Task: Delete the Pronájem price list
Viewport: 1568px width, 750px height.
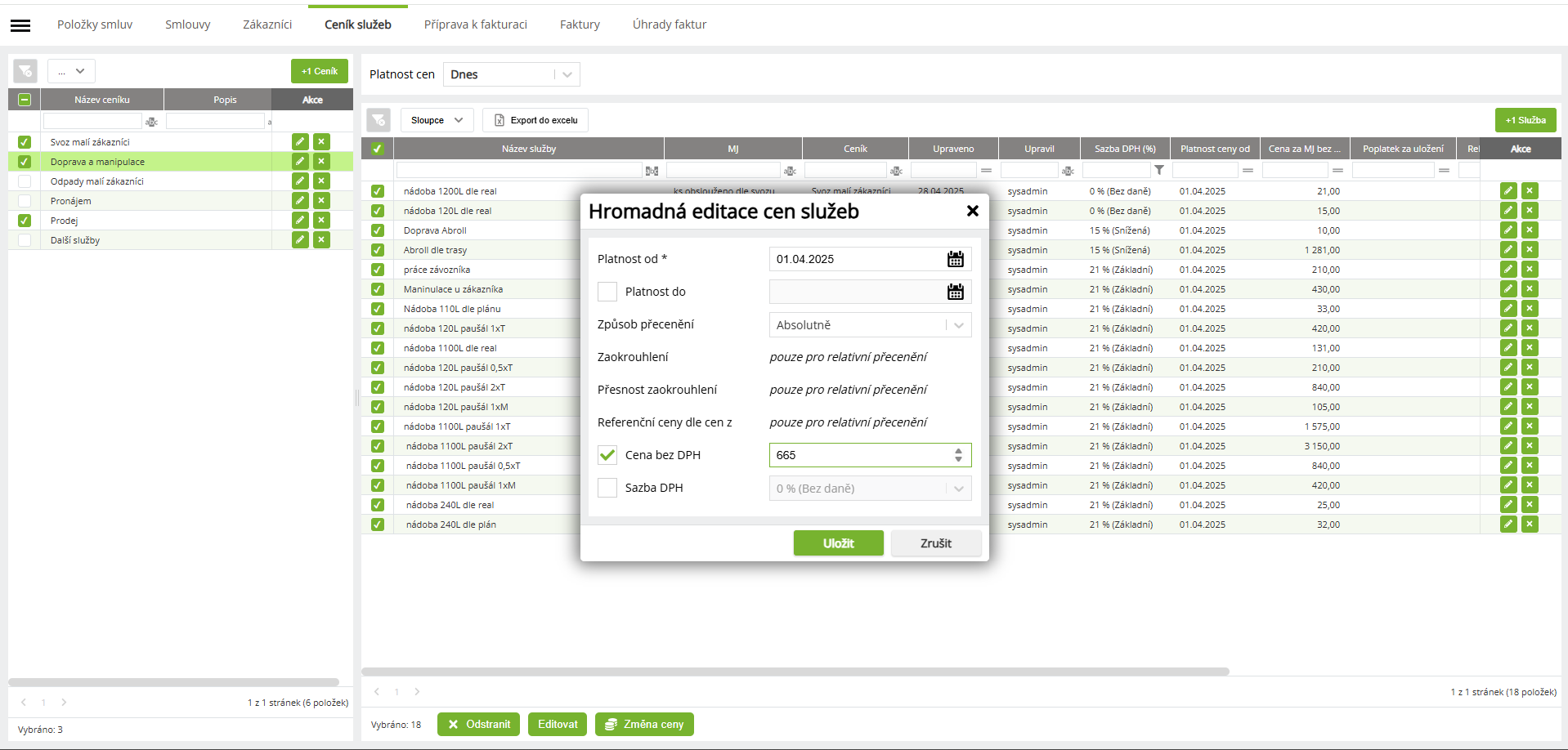Action: 322,200
